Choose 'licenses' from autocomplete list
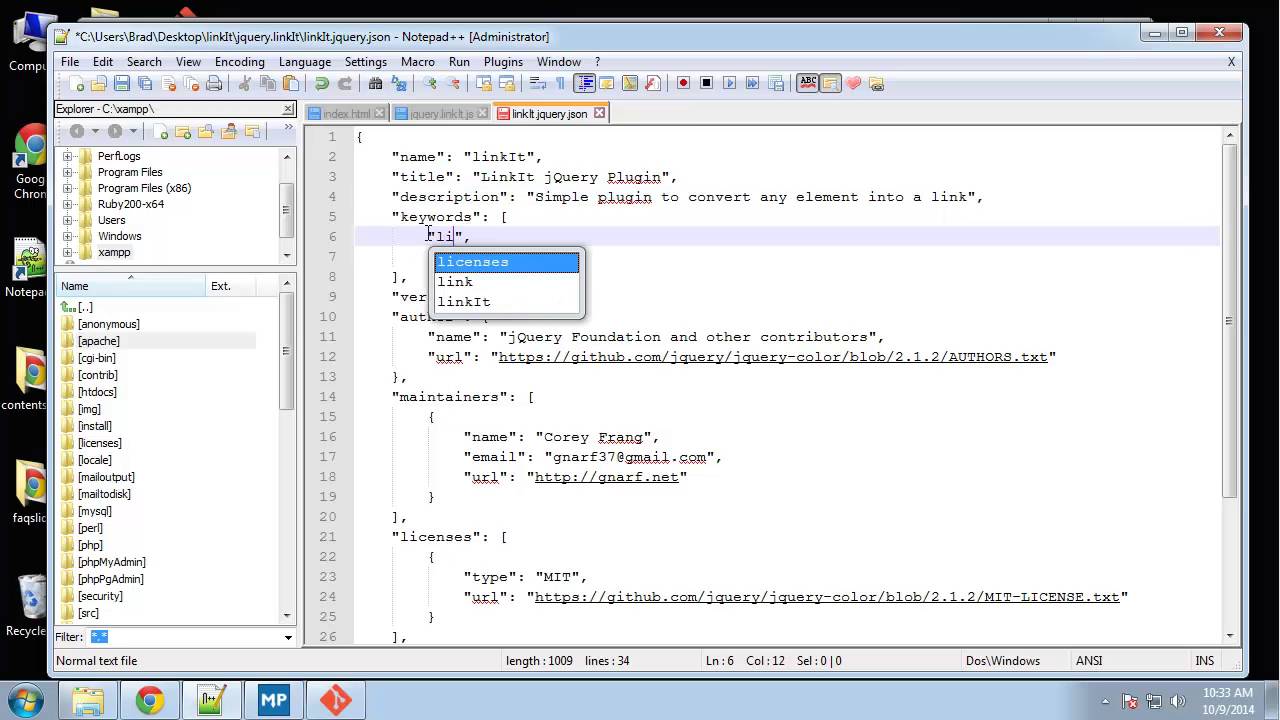 (x=506, y=262)
